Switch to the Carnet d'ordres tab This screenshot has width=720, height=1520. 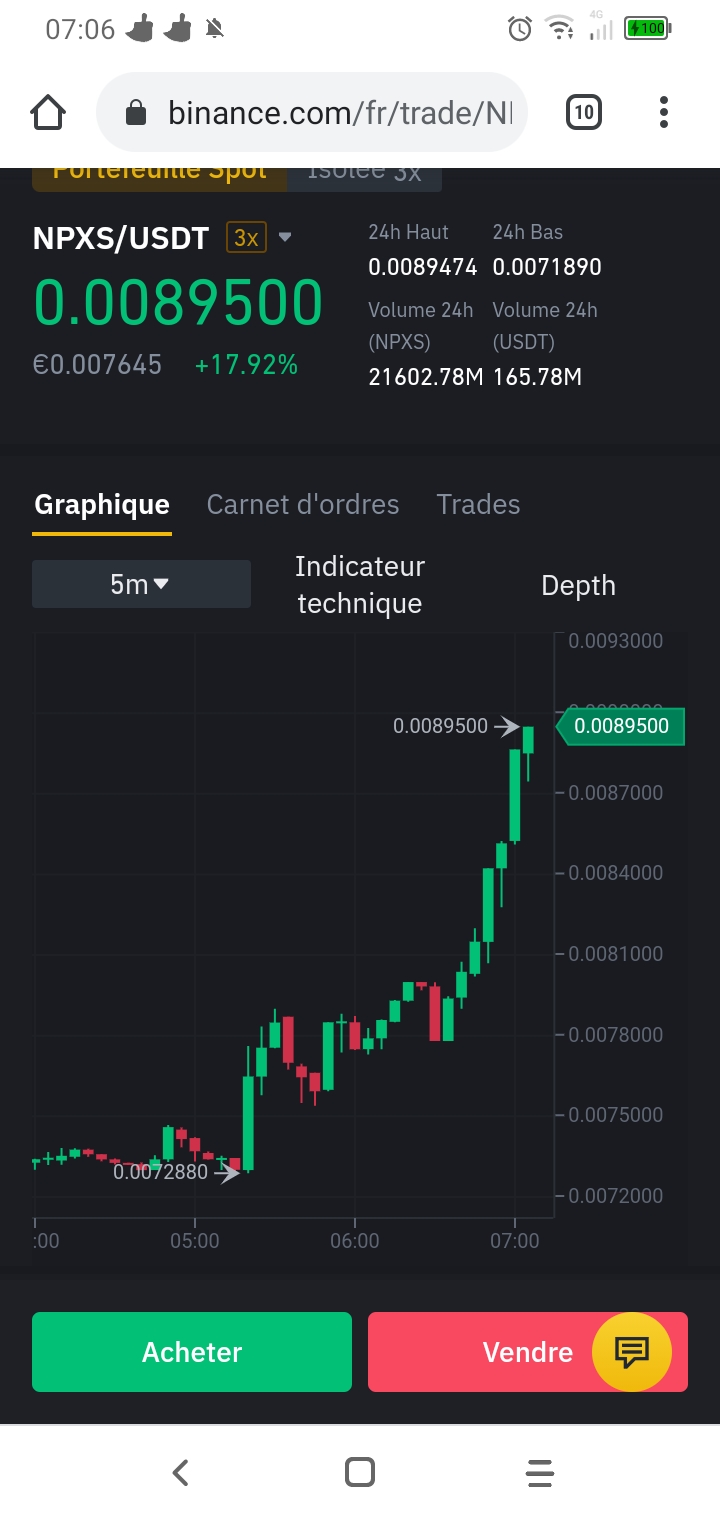click(x=303, y=504)
